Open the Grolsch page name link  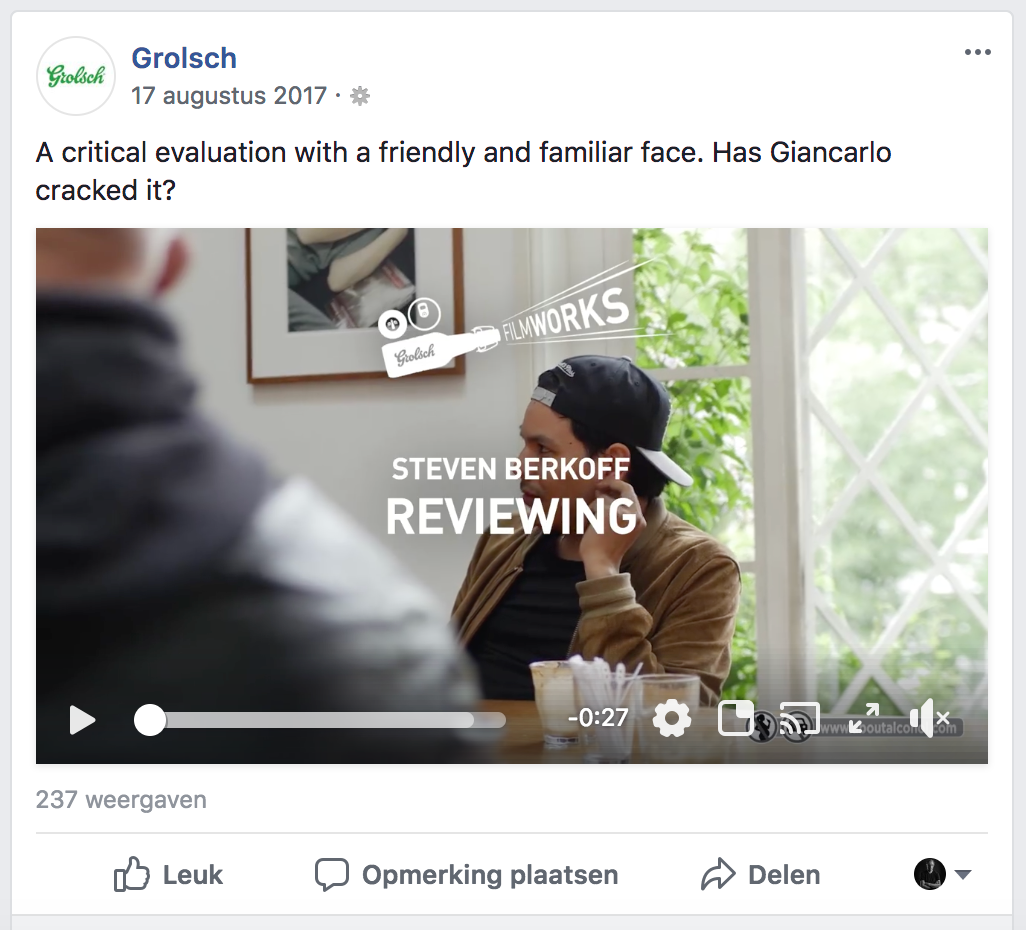[x=184, y=58]
